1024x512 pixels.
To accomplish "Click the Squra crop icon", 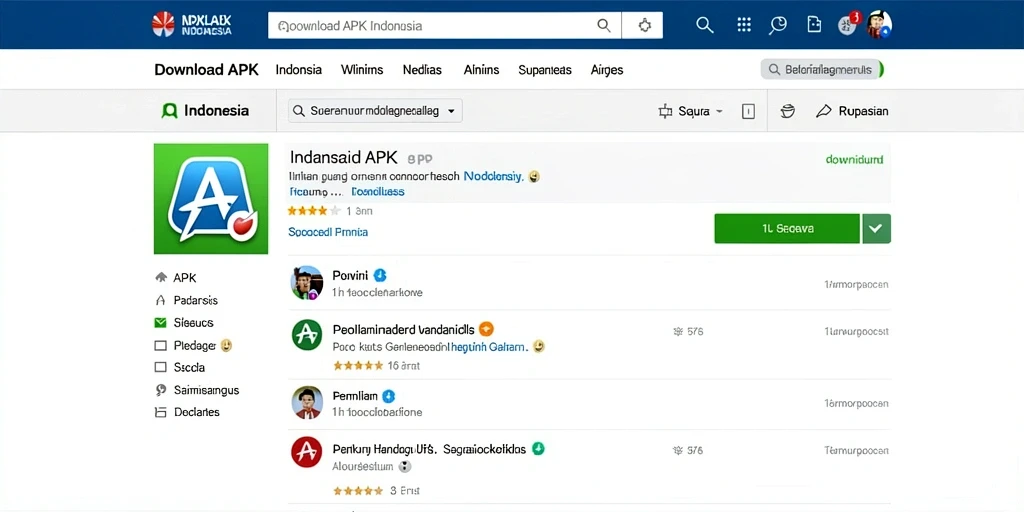I will tap(665, 111).
